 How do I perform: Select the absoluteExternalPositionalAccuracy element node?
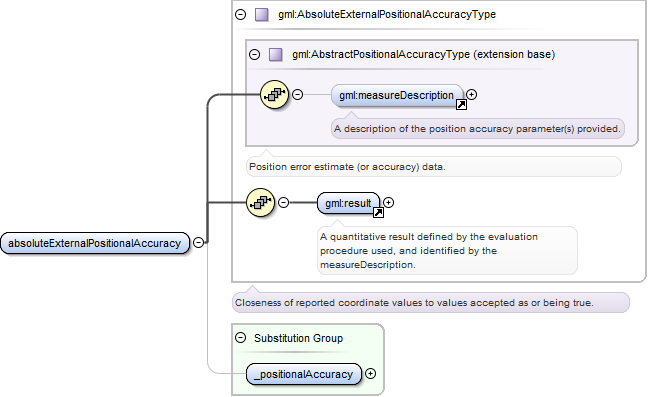95,243
